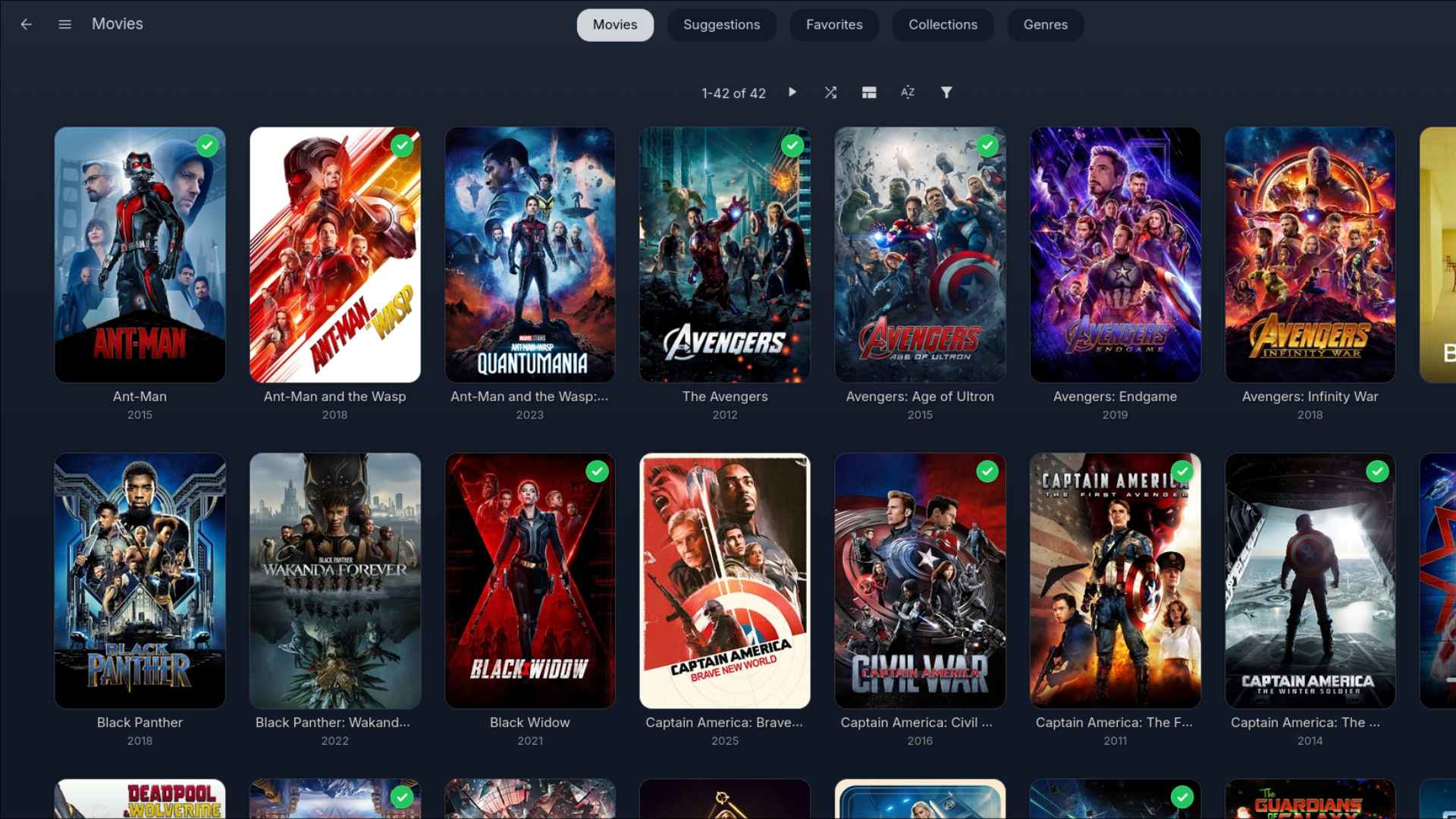Open the filter options
This screenshot has width=1456, height=819.
(x=946, y=93)
